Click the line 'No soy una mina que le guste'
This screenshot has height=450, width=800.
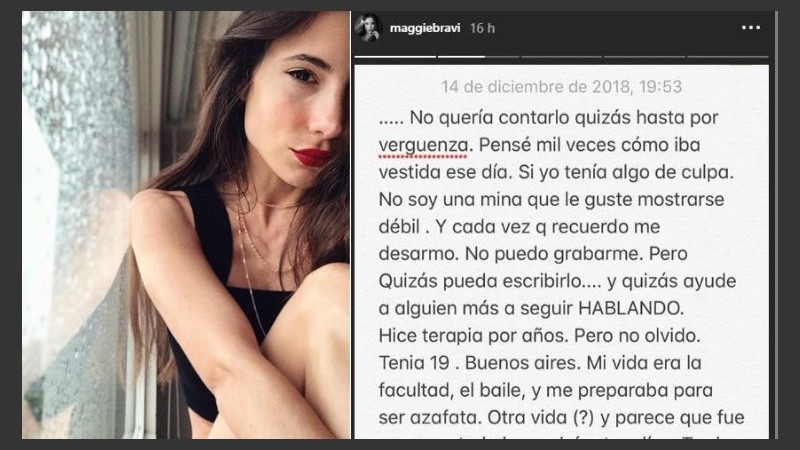(551, 199)
